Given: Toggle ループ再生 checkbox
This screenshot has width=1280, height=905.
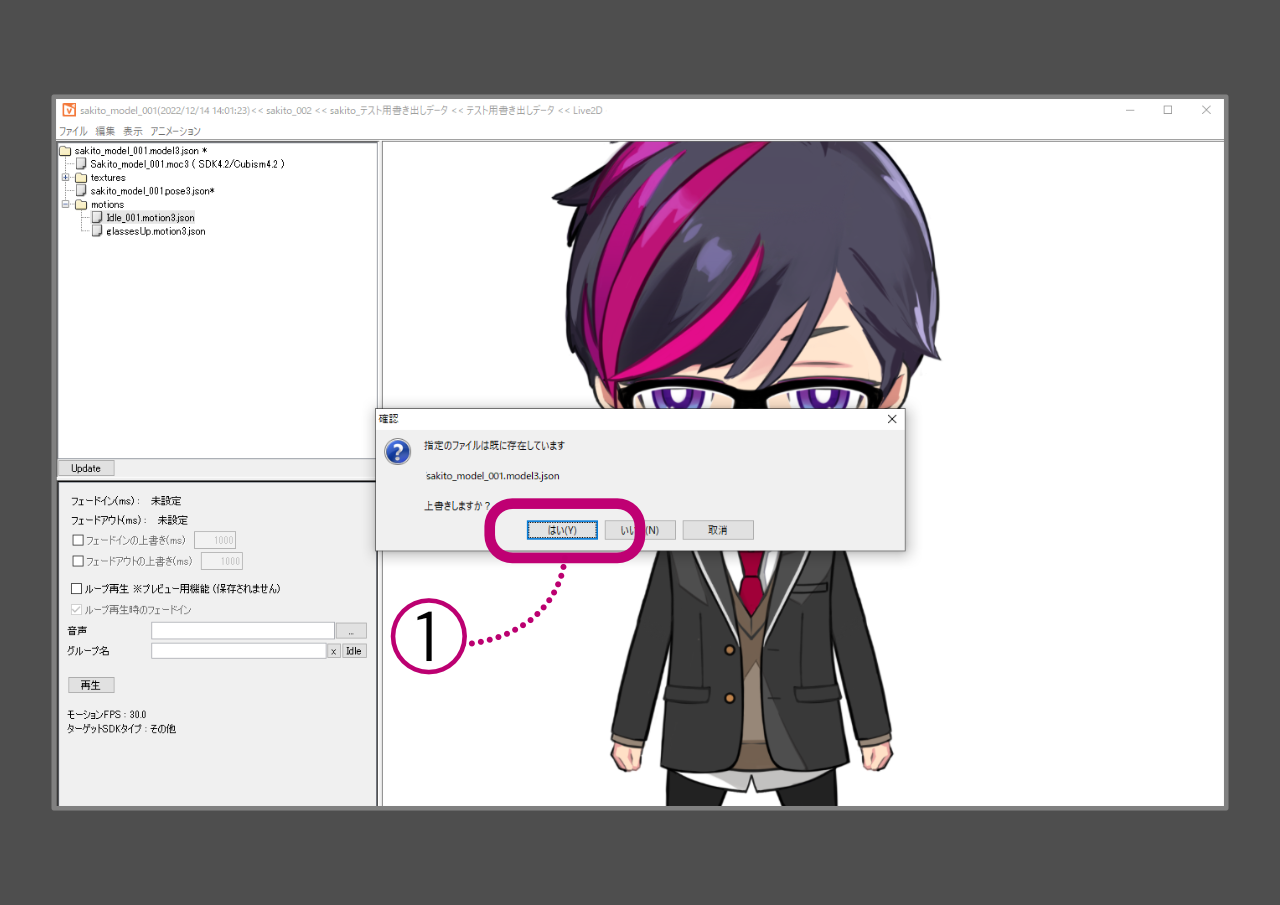Looking at the screenshot, I should 77,589.
